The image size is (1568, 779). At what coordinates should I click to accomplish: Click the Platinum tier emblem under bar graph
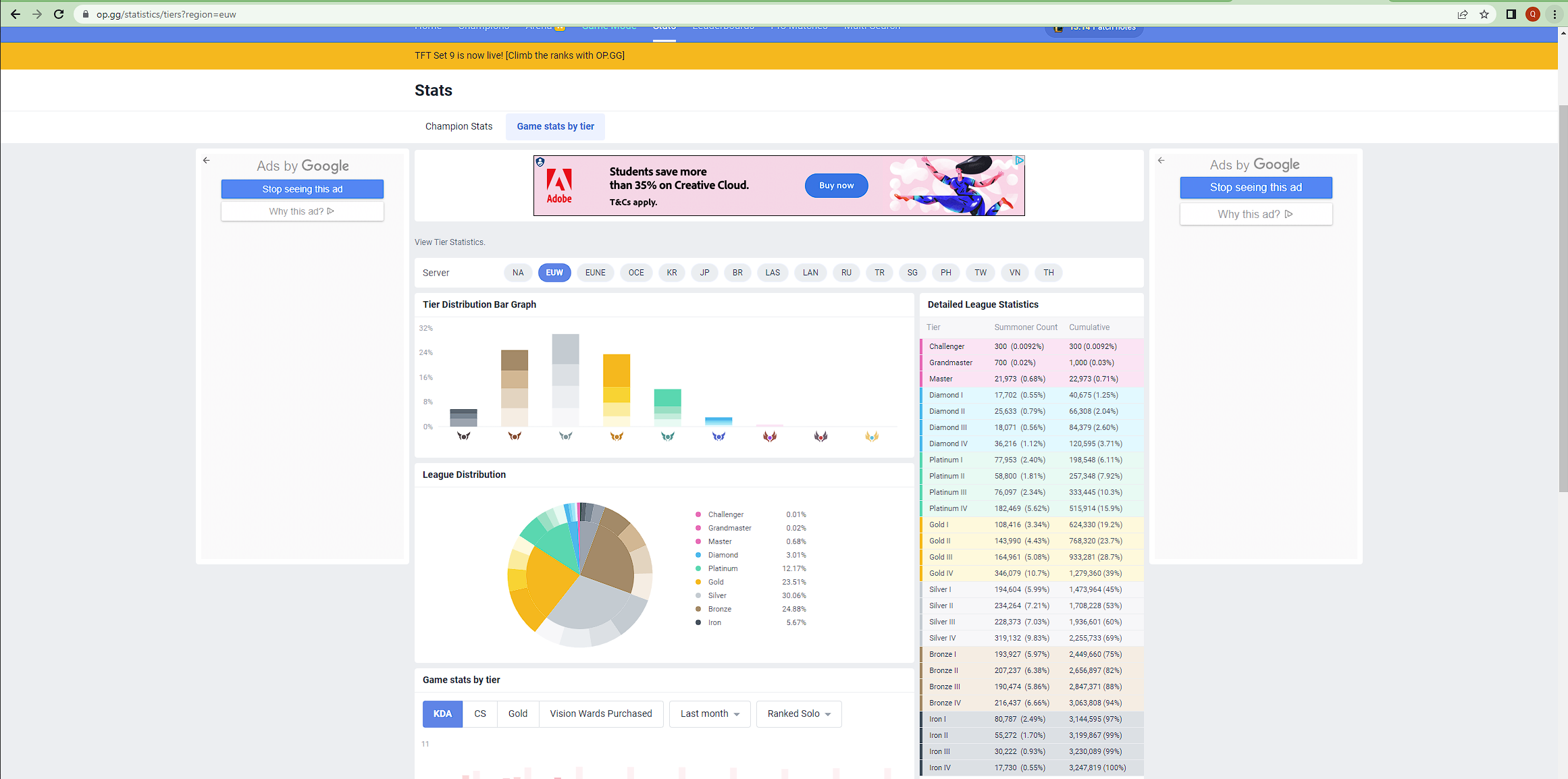668,436
